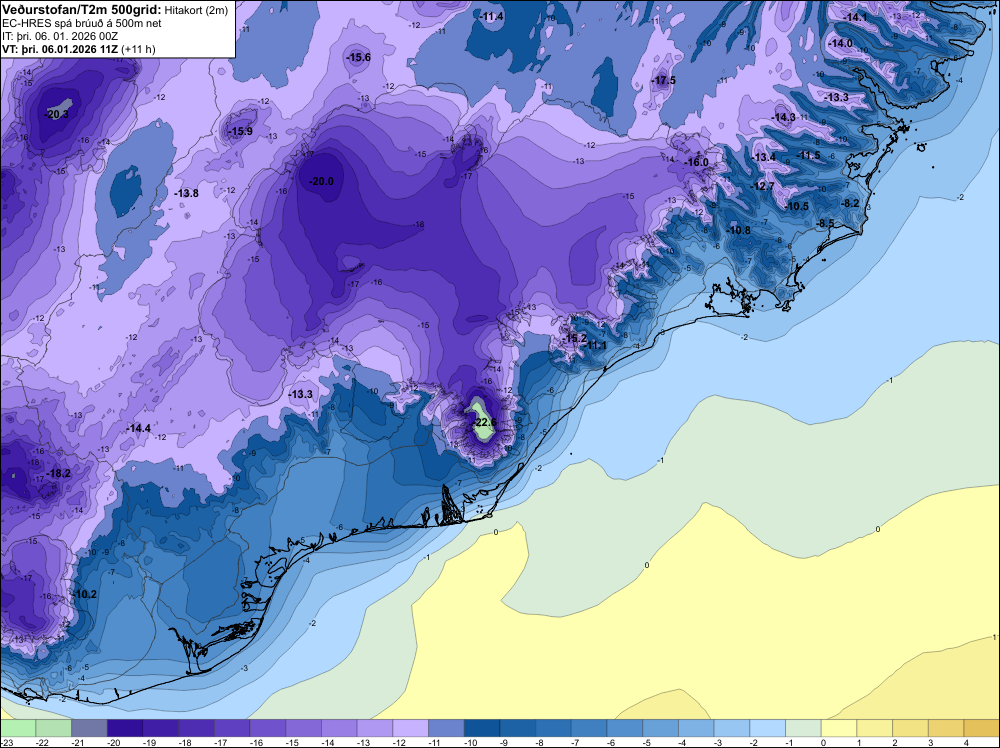Viewport: 1000px width, 748px height.
Task: Select the -15.9 temperature value
Action: pos(240,131)
